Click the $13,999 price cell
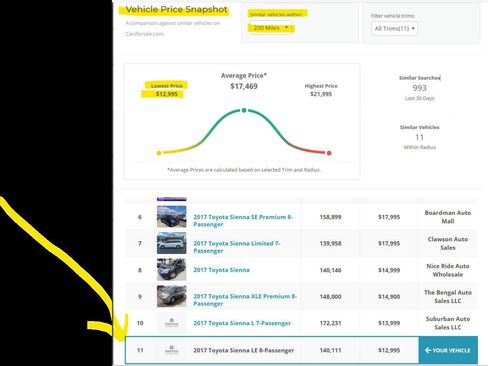The width and height of the screenshot is (488, 366). click(x=389, y=323)
